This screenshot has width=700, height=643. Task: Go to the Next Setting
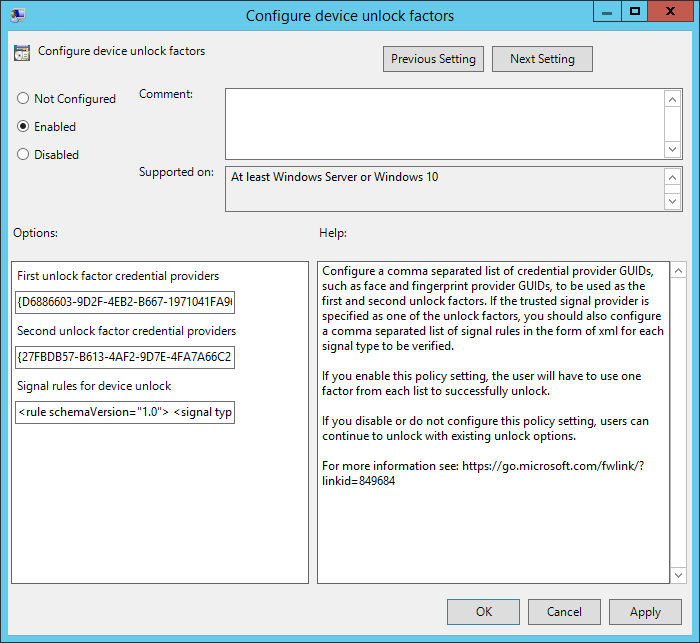click(542, 59)
